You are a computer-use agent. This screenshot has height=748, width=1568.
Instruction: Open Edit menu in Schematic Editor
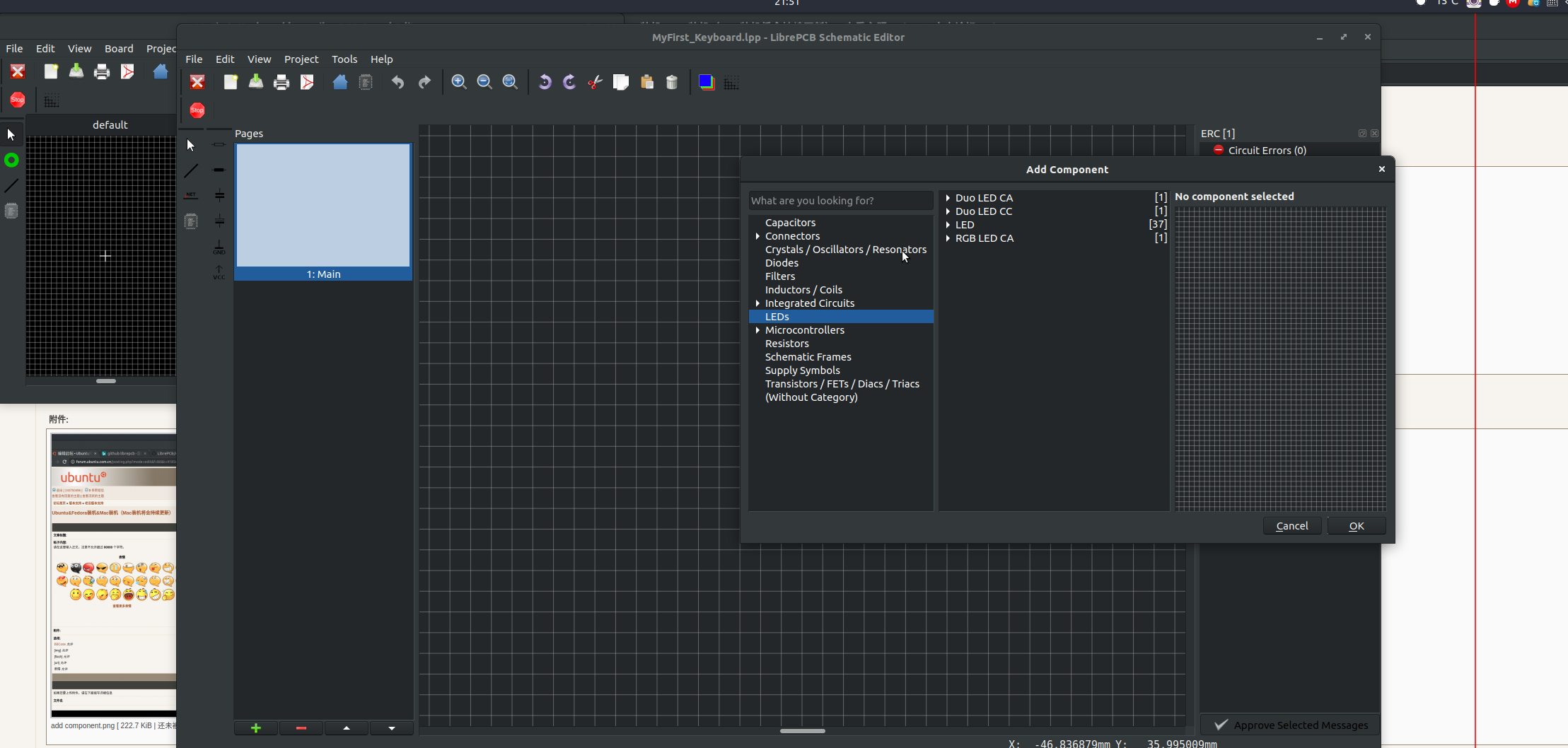pyautogui.click(x=225, y=59)
